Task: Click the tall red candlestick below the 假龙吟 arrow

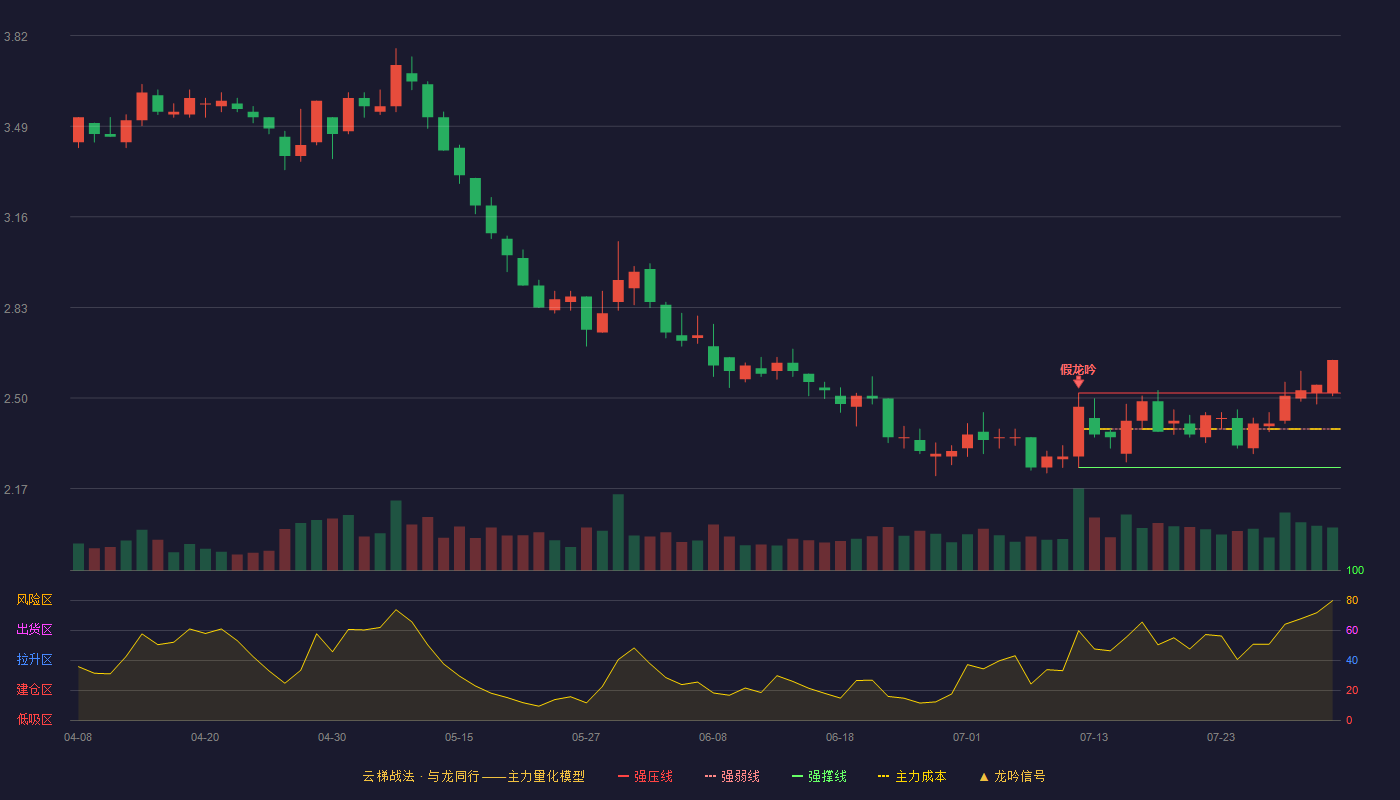Action: (x=1078, y=431)
